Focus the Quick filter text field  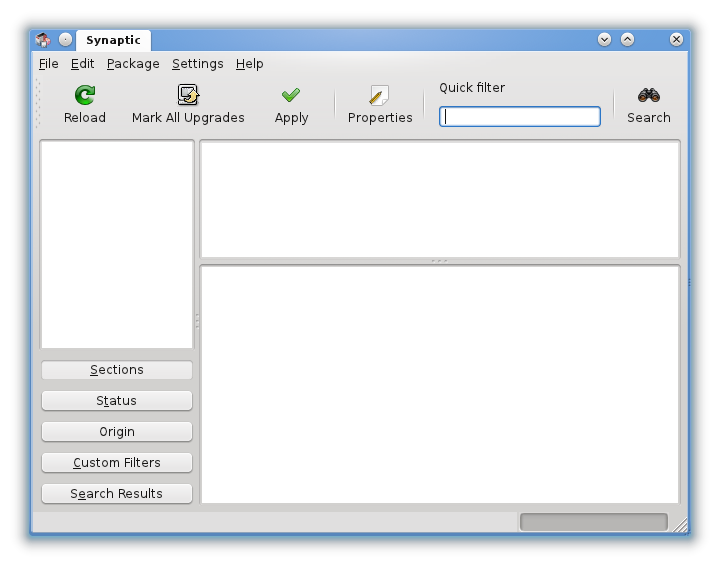click(520, 117)
